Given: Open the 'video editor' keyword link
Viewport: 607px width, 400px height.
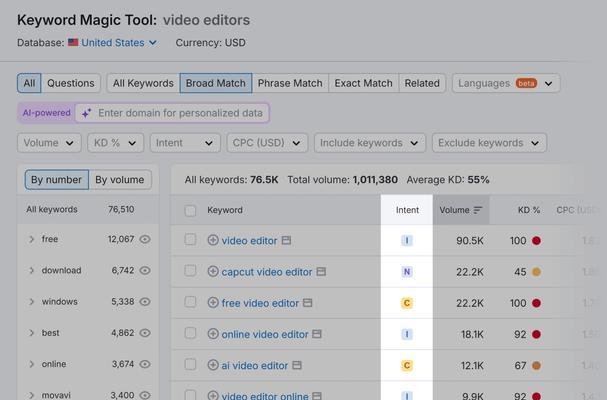Looking at the screenshot, I should [249, 240].
